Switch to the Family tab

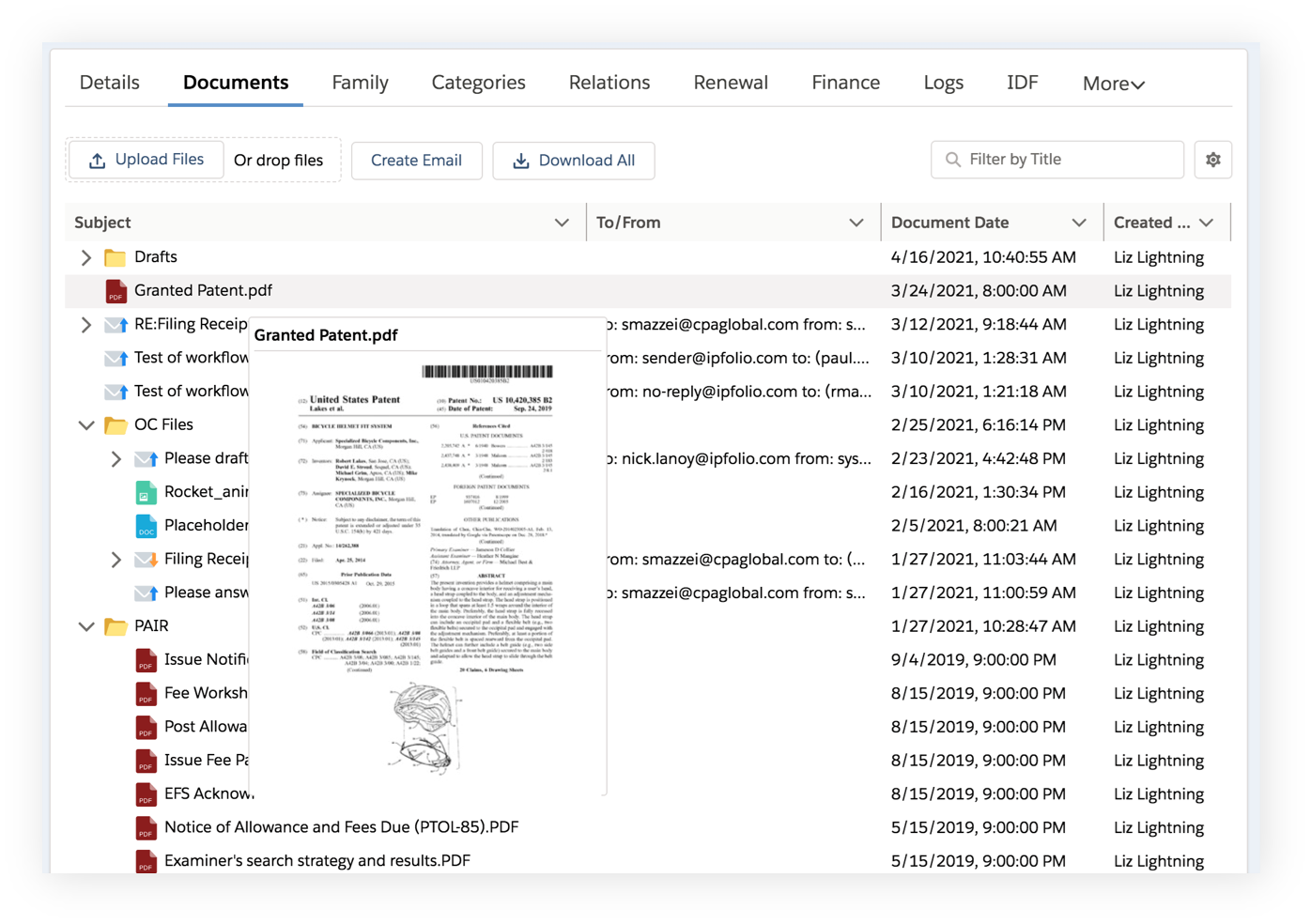(360, 83)
